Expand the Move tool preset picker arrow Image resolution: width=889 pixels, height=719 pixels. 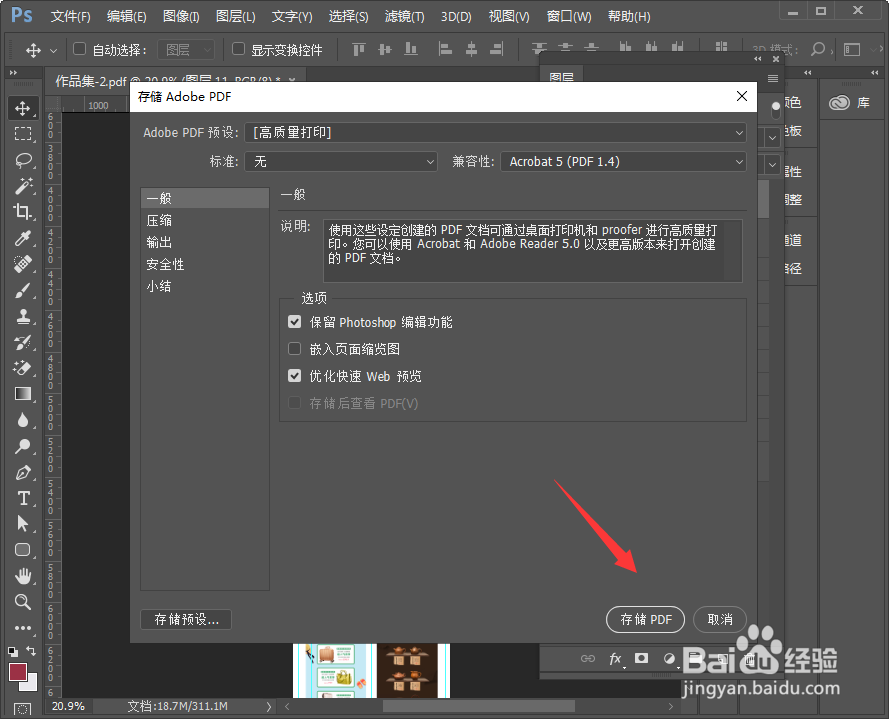click(x=53, y=50)
